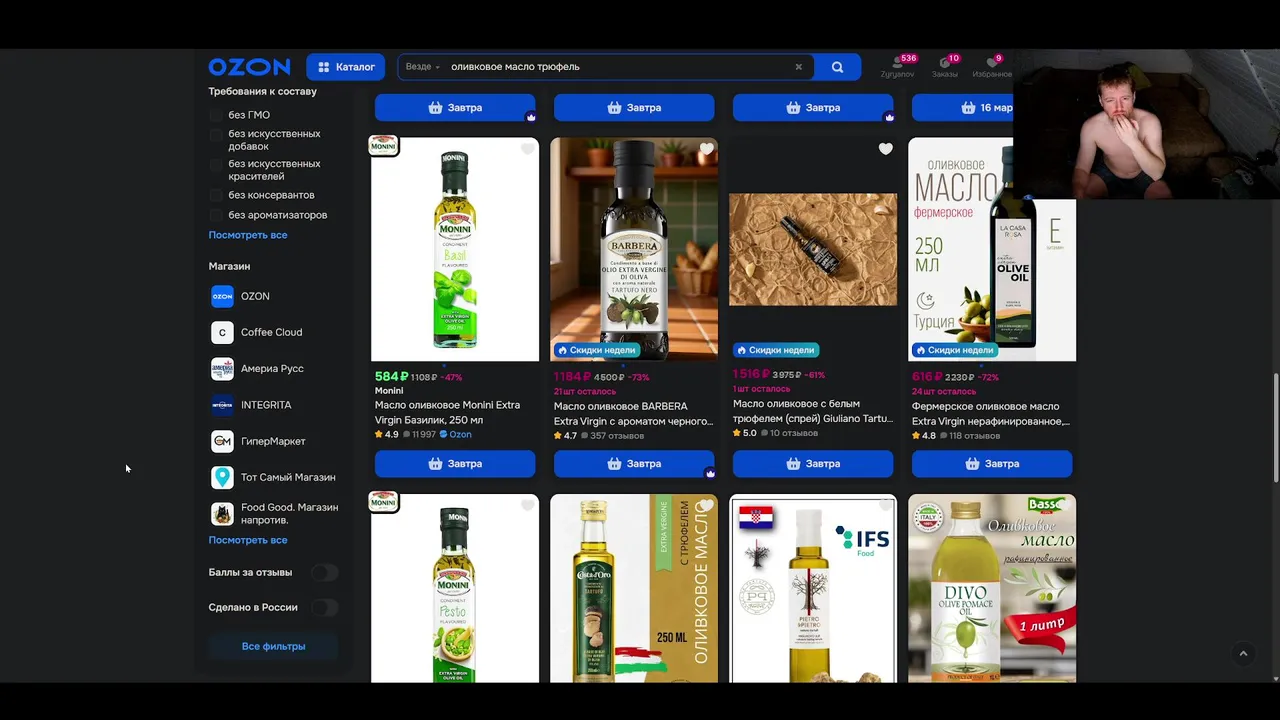Click Скидки недели badge on BARBERA card
Viewport: 1280px width, 720px height.
[x=597, y=350]
